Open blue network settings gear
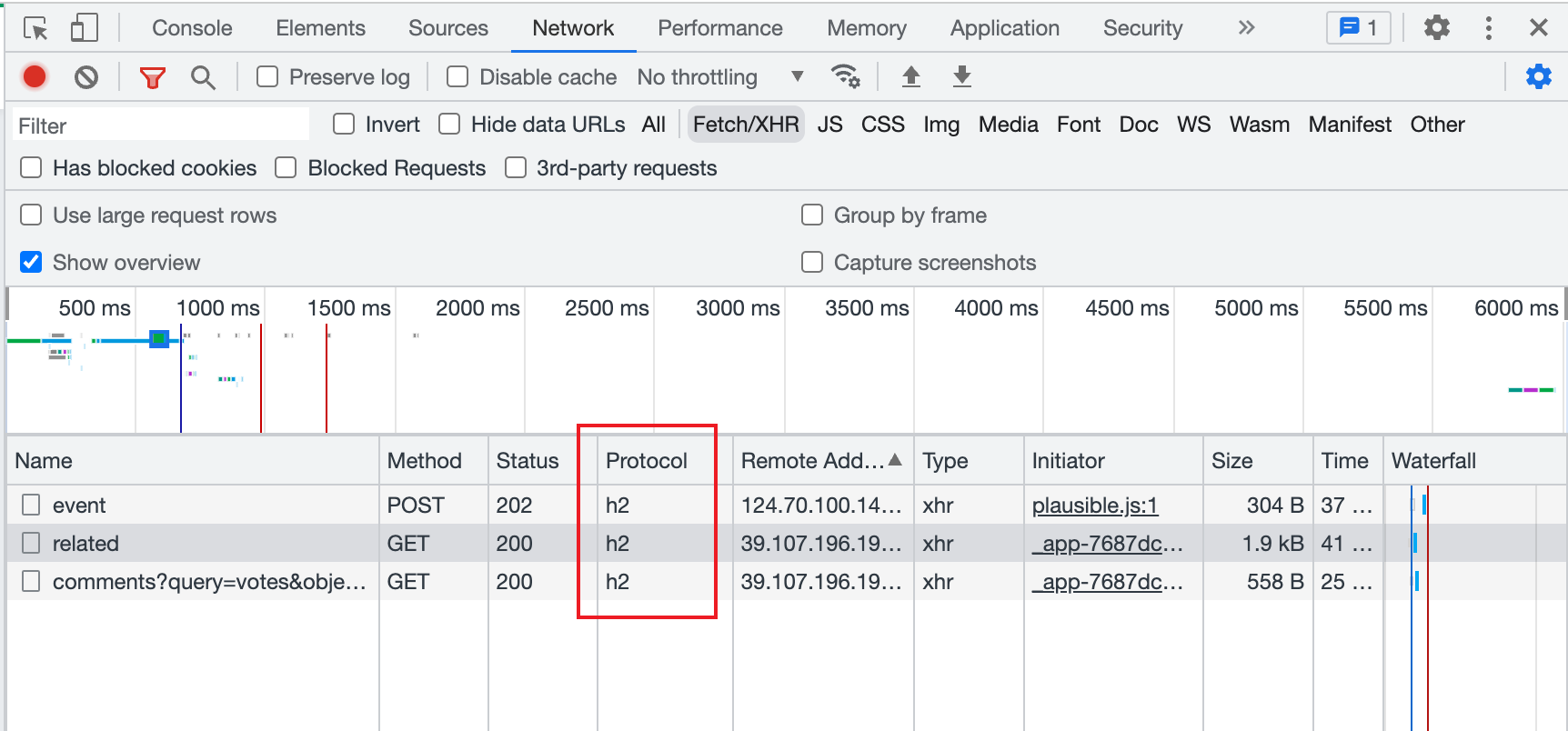The image size is (1568, 731). (x=1538, y=77)
